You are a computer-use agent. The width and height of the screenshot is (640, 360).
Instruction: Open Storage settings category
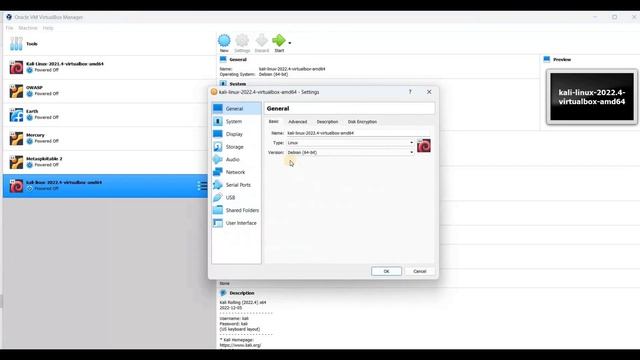coord(236,147)
